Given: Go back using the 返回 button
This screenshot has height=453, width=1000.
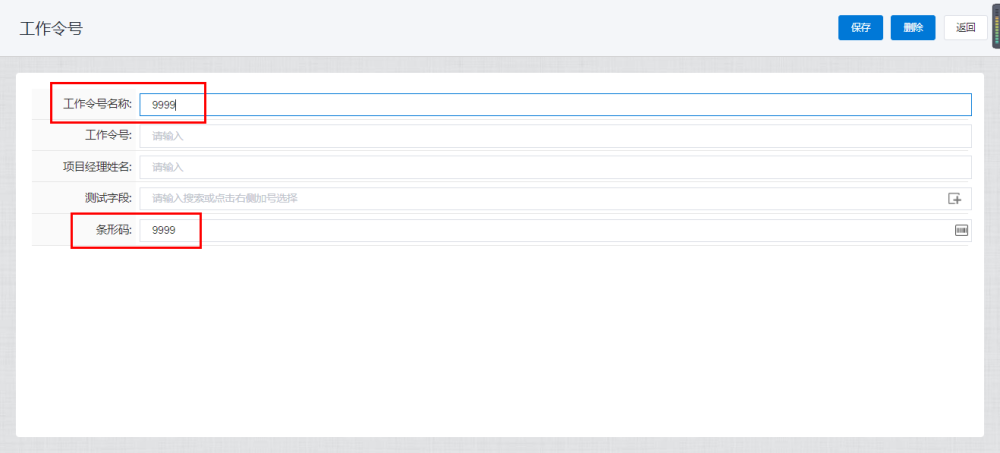Looking at the screenshot, I should [965, 28].
